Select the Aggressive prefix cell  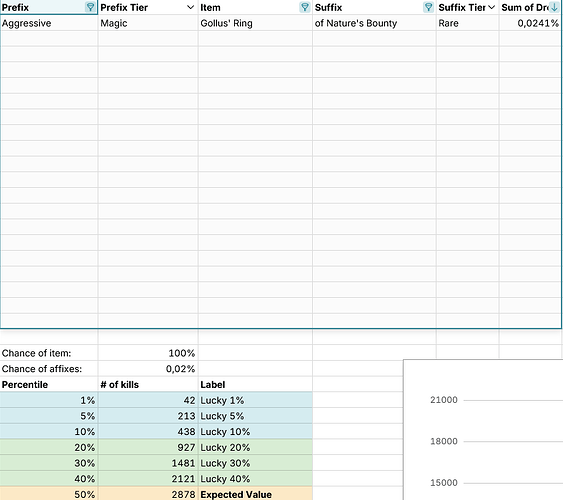[49, 23]
